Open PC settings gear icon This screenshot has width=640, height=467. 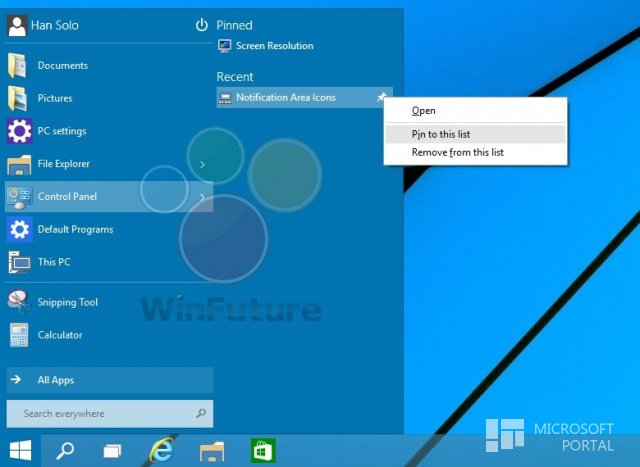(19, 131)
